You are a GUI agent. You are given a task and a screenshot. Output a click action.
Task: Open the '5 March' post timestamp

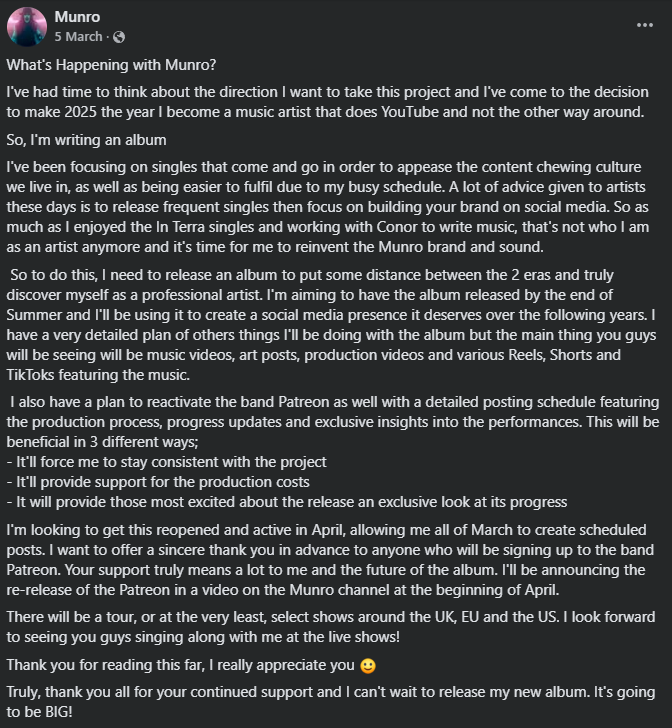click(78, 37)
